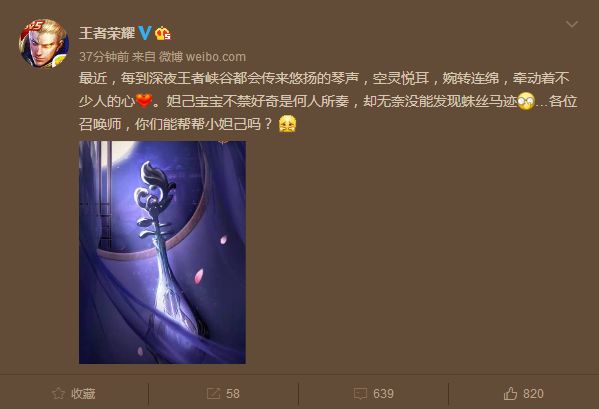Screen dimensions: 599x409
Task: Click the post text mentioning 妲己宝宝
Action: pos(328,101)
